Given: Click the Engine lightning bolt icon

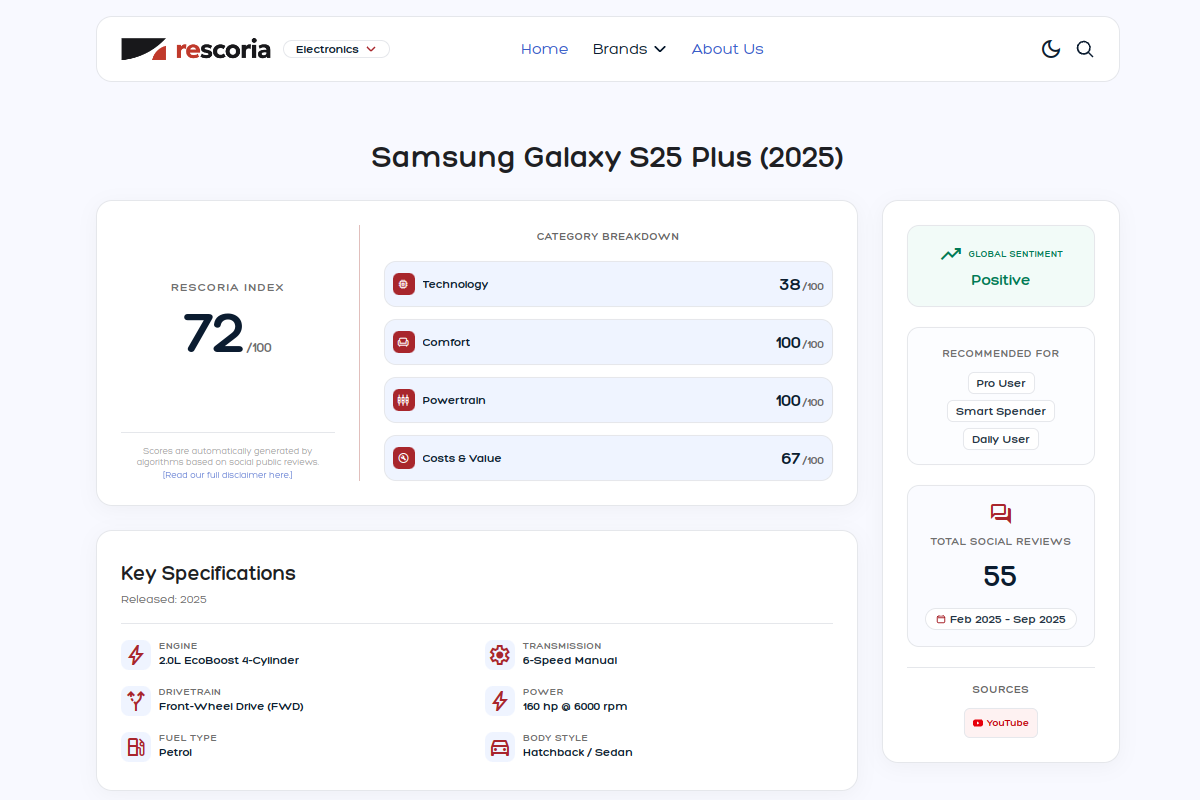Looking at the screenshot, I should coord(136,655).
